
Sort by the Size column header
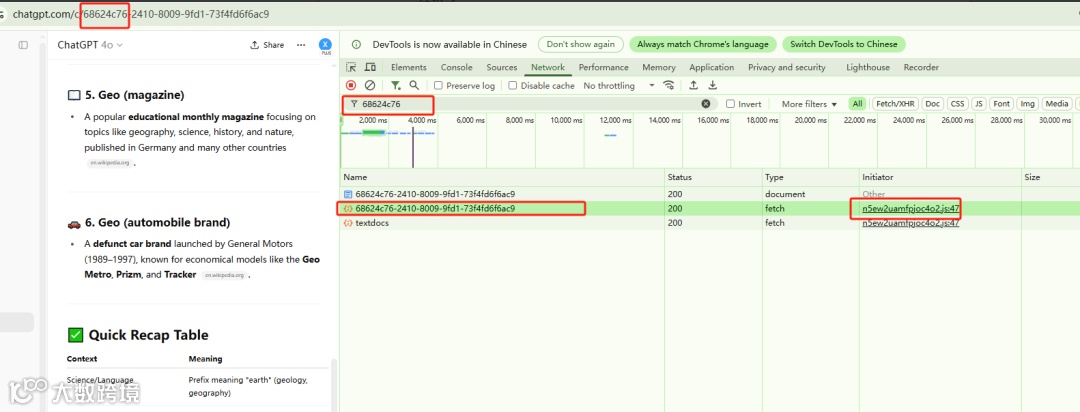click(1050, 177)
